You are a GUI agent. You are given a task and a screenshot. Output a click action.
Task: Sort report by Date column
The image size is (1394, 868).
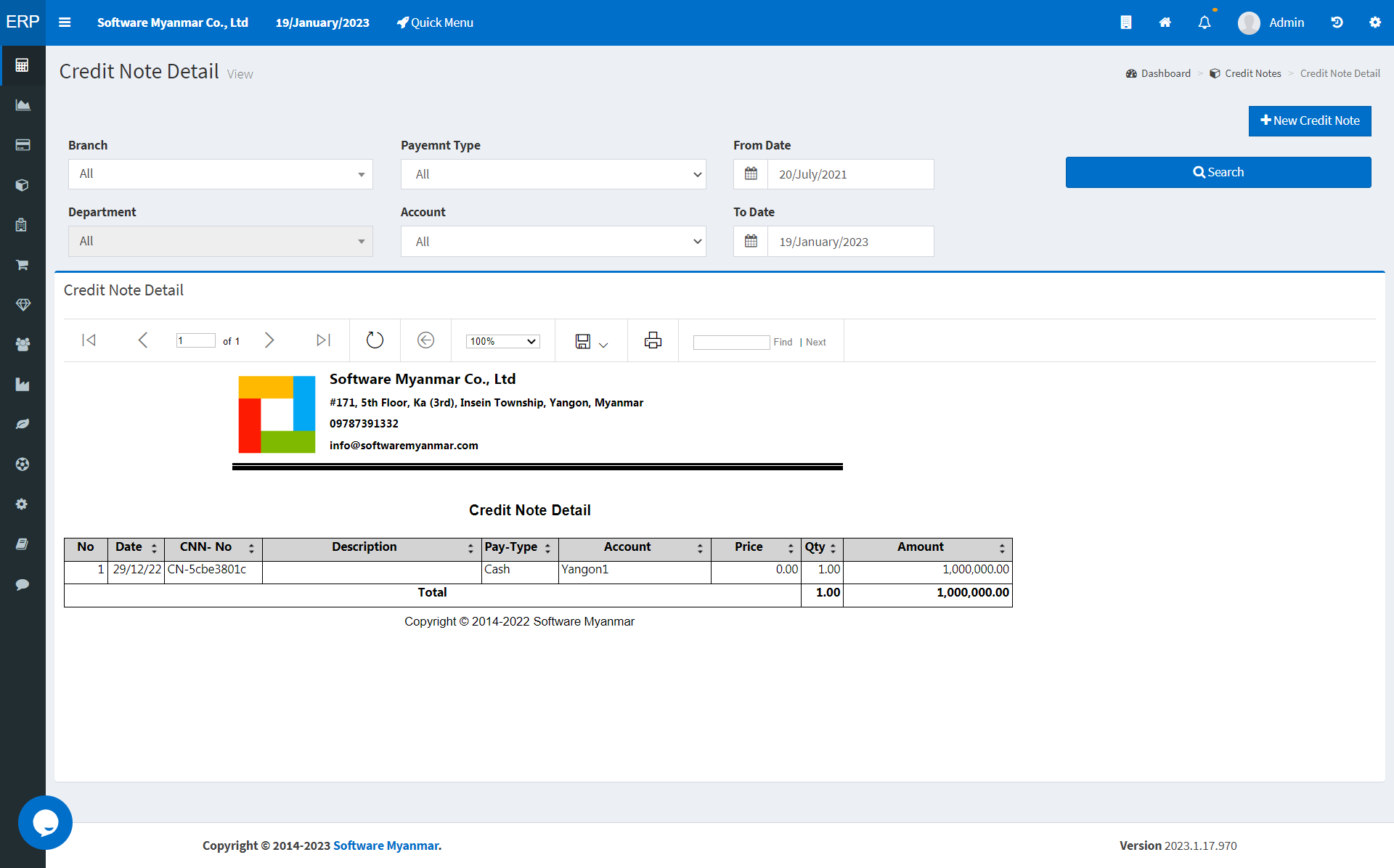click(x=154, y=548)
